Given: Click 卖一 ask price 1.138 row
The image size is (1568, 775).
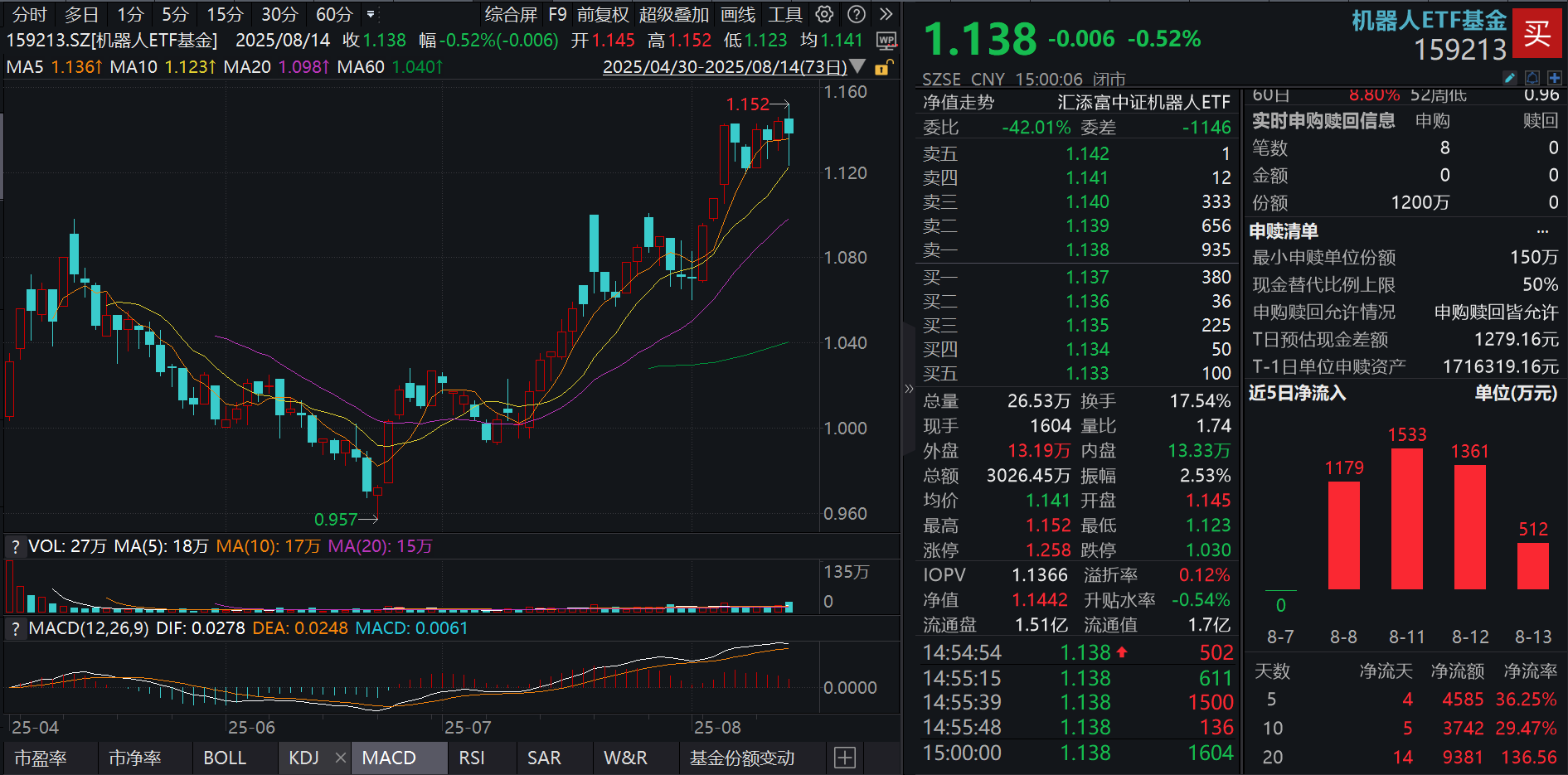Looking at the screenshot, I should click(x=1076, y=249).
